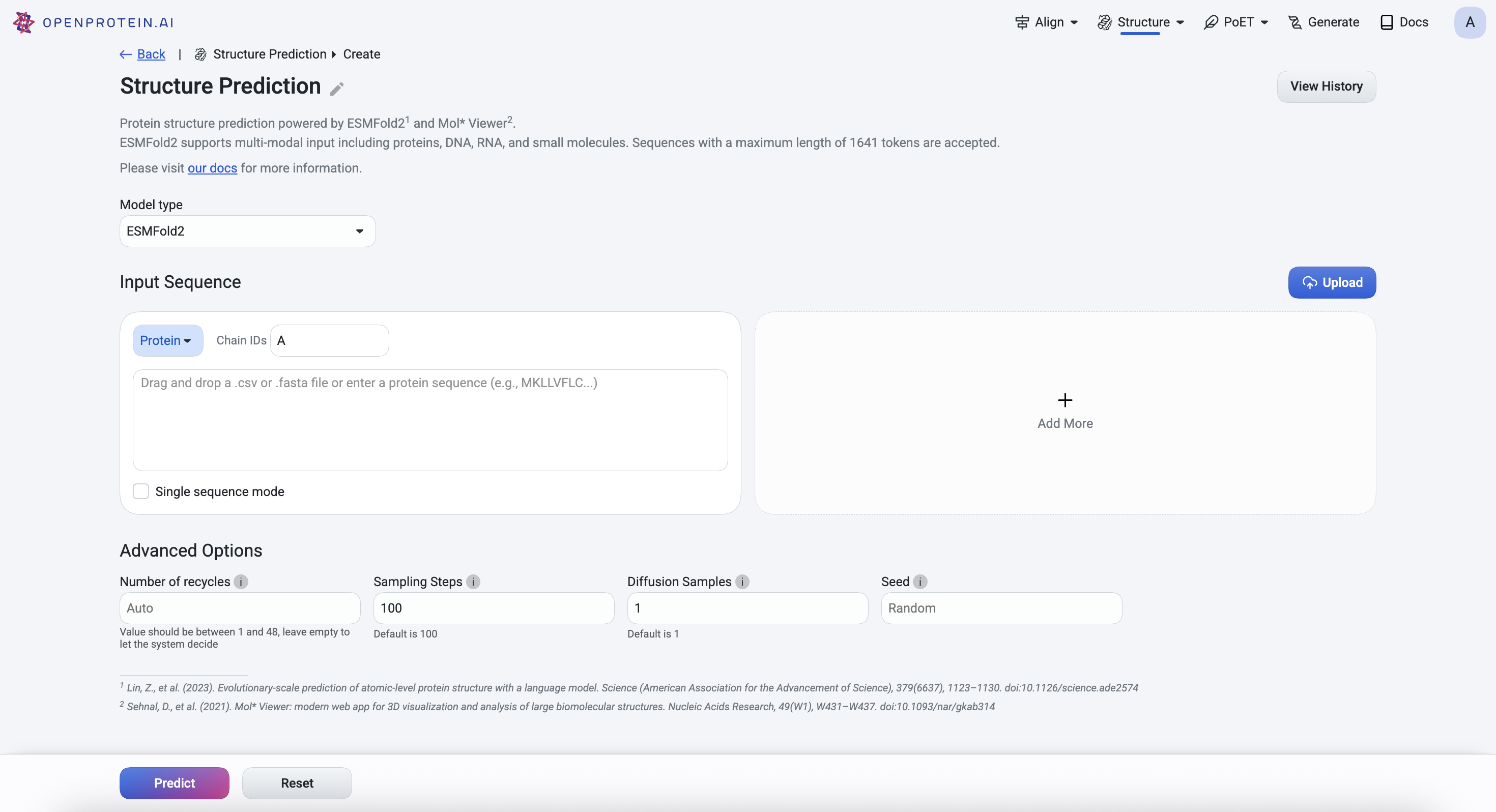
Task: Expand the PoET menu arrow
Action: (x=1264, y=23)
